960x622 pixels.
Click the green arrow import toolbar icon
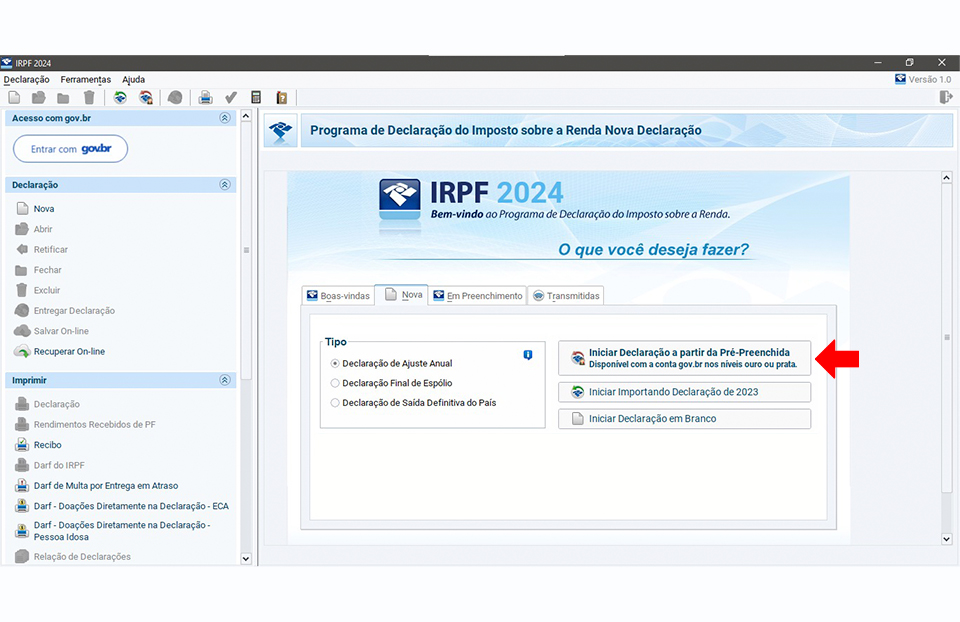[120, 97]
